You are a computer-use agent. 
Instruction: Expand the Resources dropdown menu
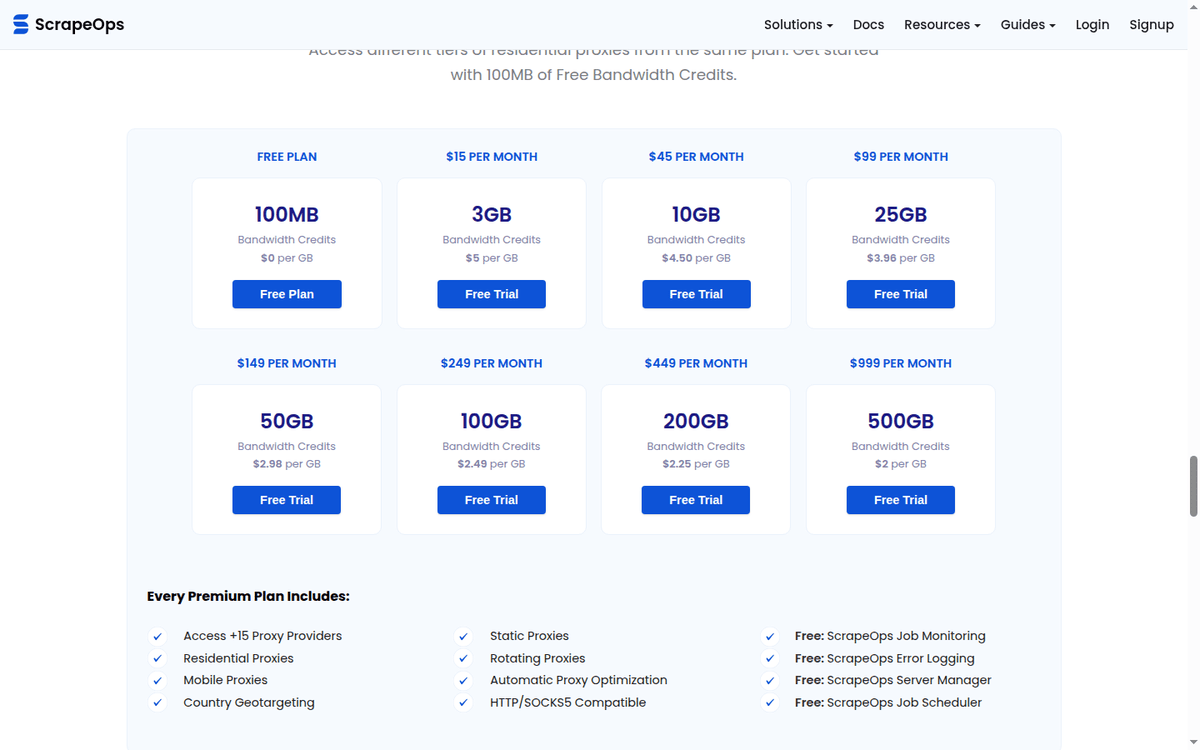tap(942, 25)
